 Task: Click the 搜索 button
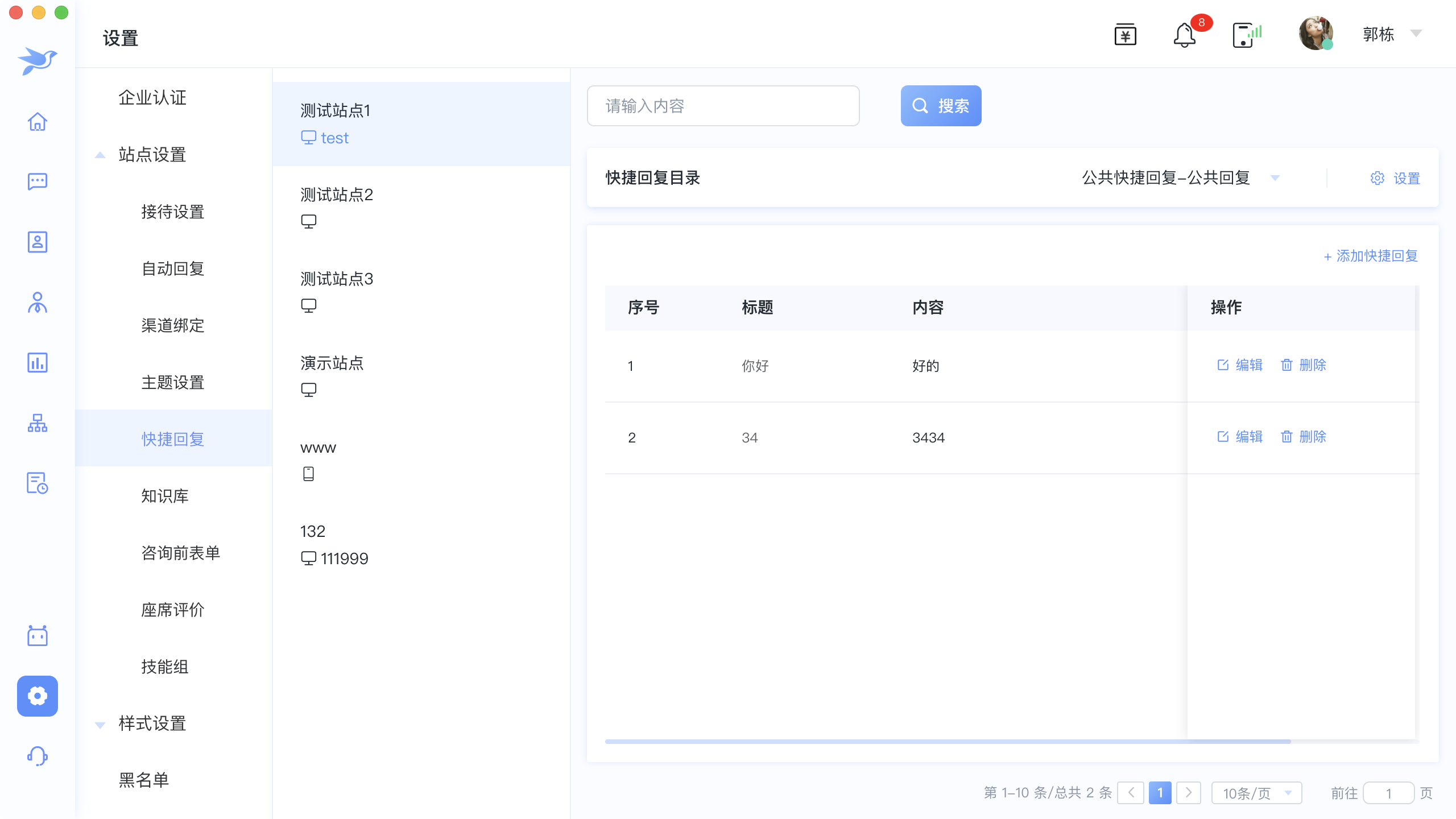point(941,106)
